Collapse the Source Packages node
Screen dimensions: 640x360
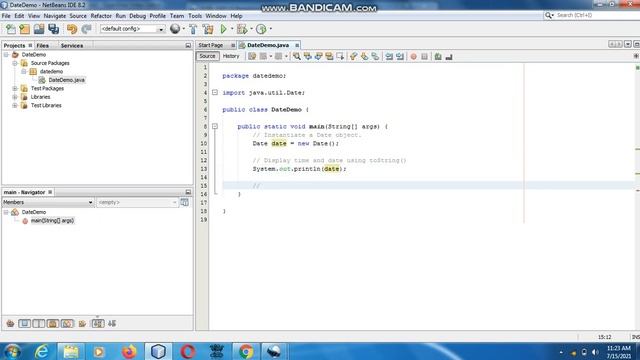point(15,63)
